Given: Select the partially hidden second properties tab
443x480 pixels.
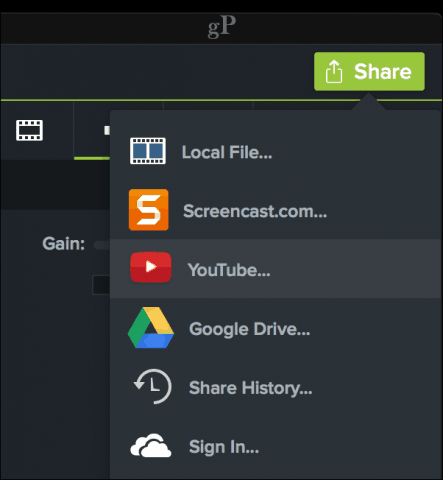Looking at the screenshot, I should click(x=92, y=131).
